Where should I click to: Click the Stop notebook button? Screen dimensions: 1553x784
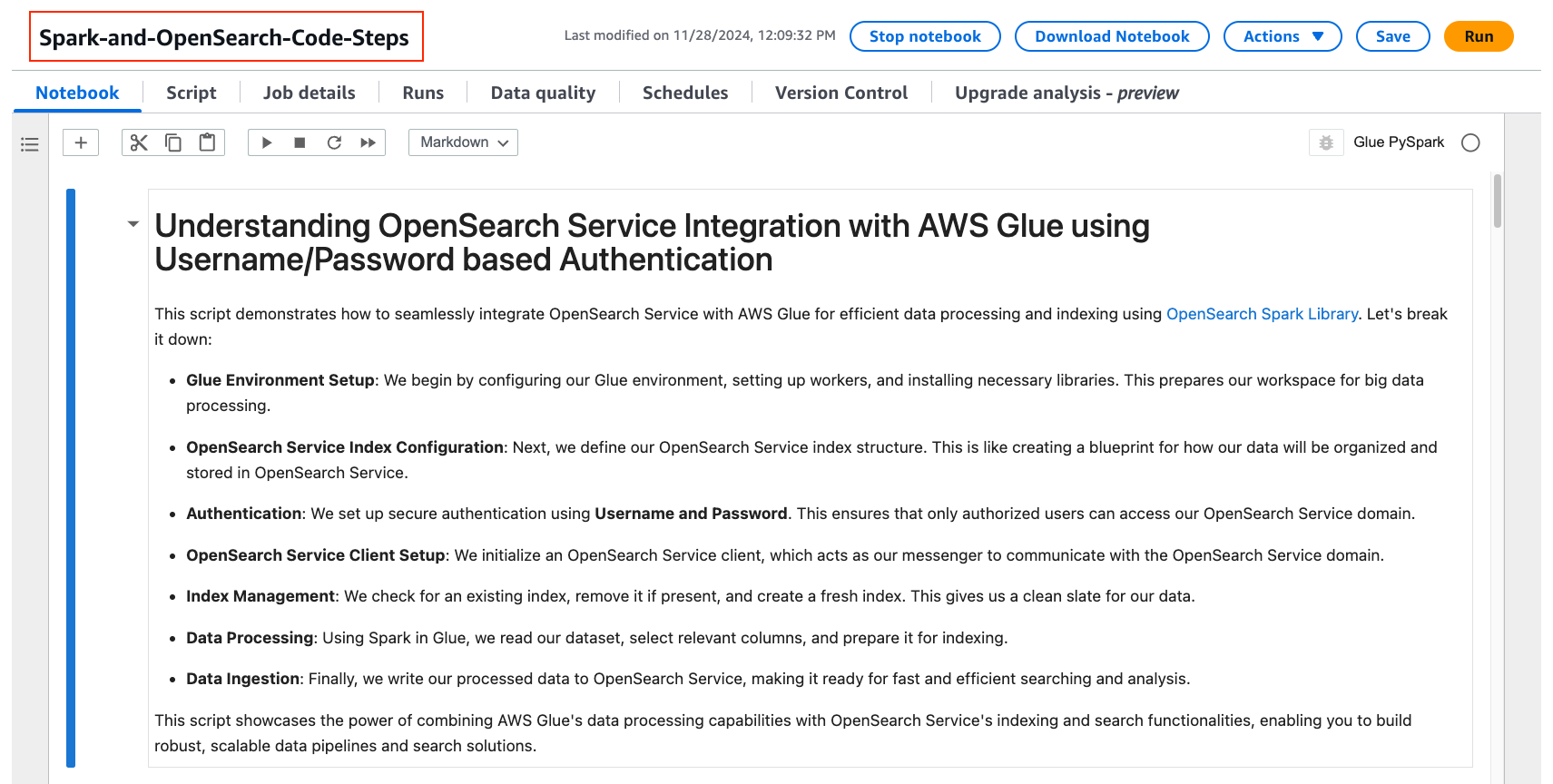(925, 36)
